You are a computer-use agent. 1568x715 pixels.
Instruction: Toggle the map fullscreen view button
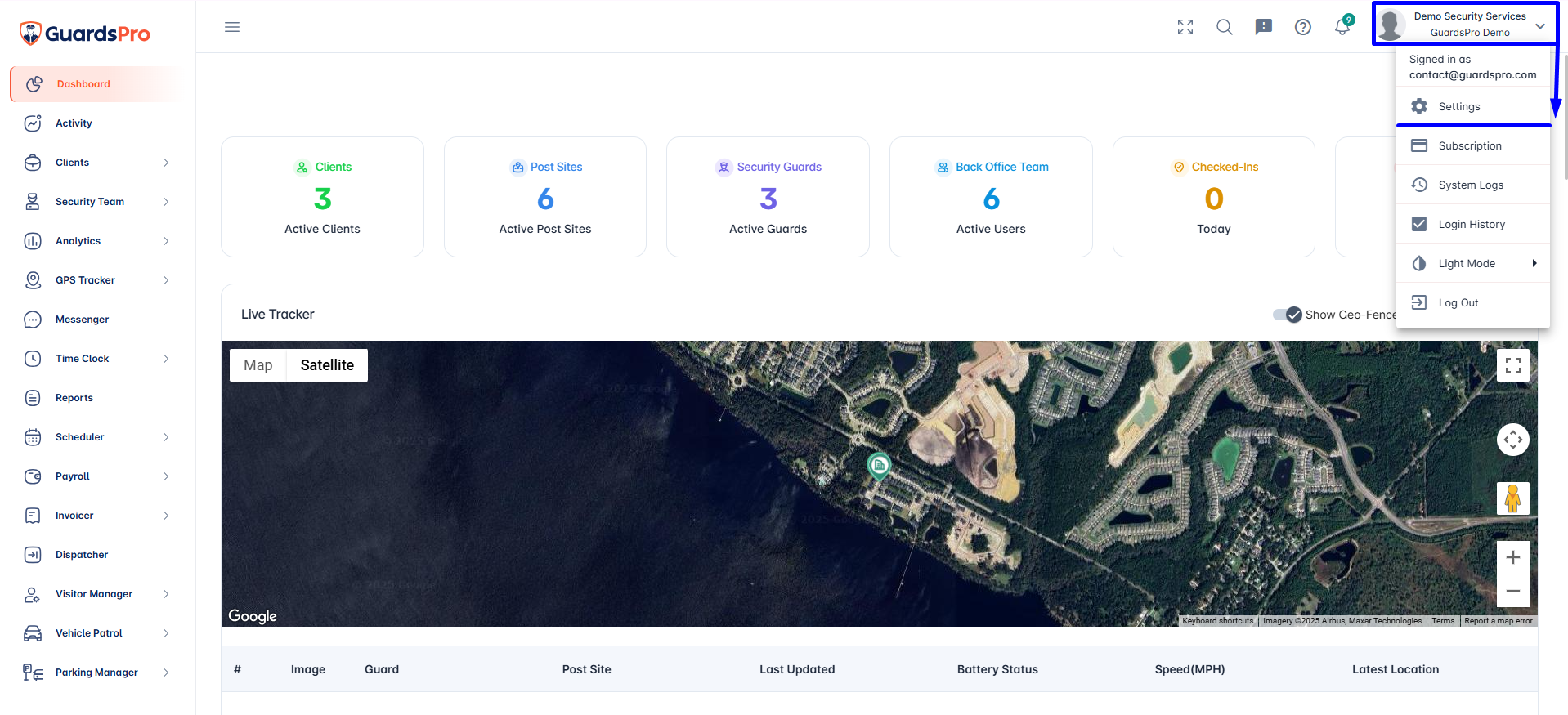1513,365
